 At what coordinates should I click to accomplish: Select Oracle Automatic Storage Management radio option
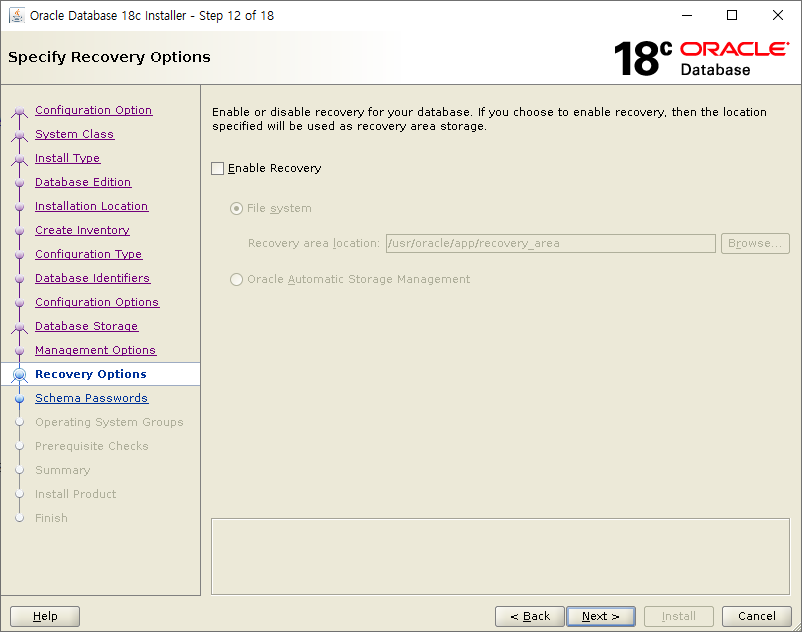click(236, 279)
